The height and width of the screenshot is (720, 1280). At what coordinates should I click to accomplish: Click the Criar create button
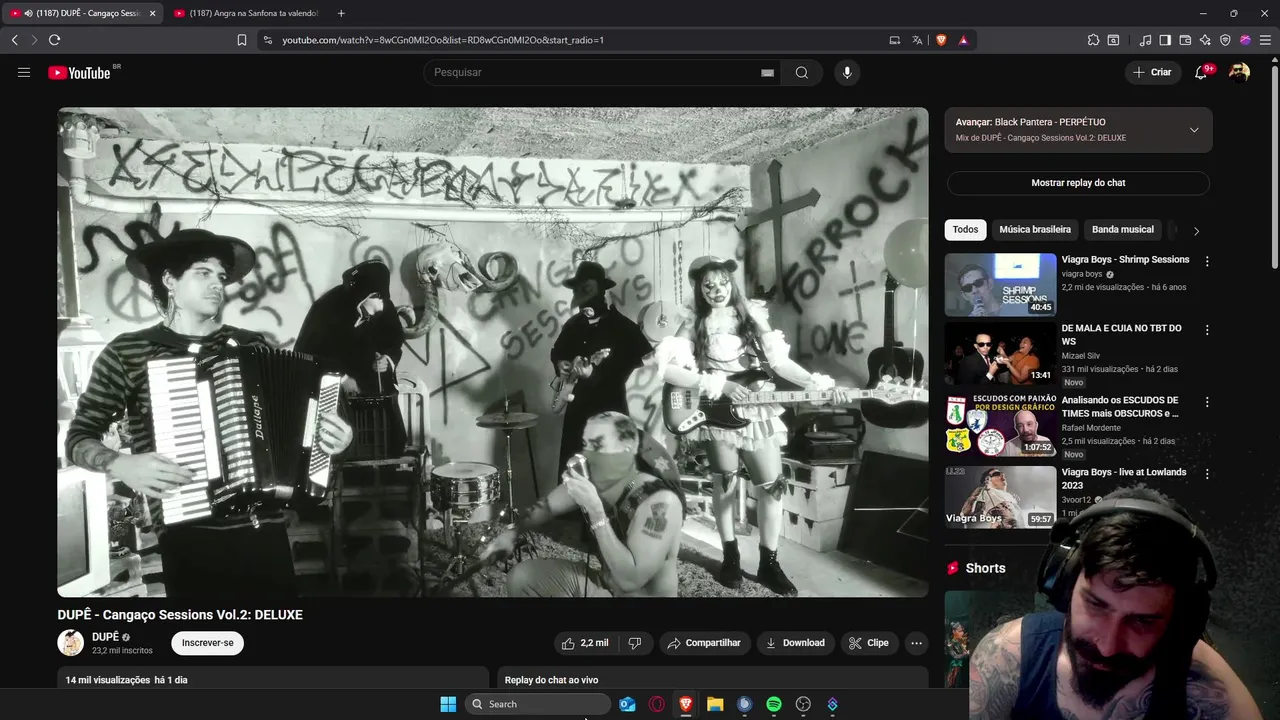(x=1152, y=72)
